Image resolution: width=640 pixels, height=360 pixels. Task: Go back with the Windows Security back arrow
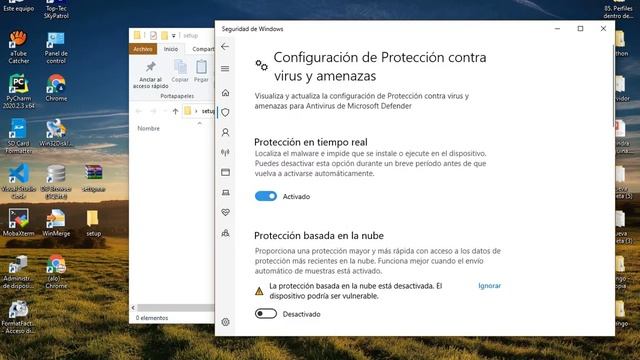pos(225,47)
